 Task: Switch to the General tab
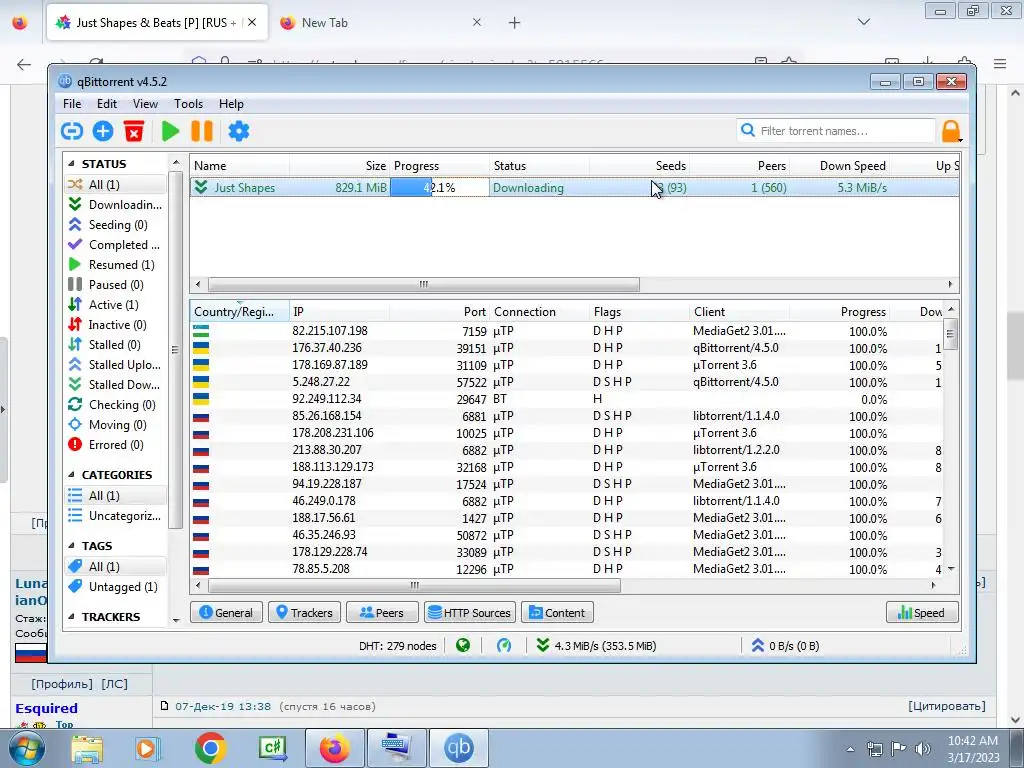click(226, 613)
